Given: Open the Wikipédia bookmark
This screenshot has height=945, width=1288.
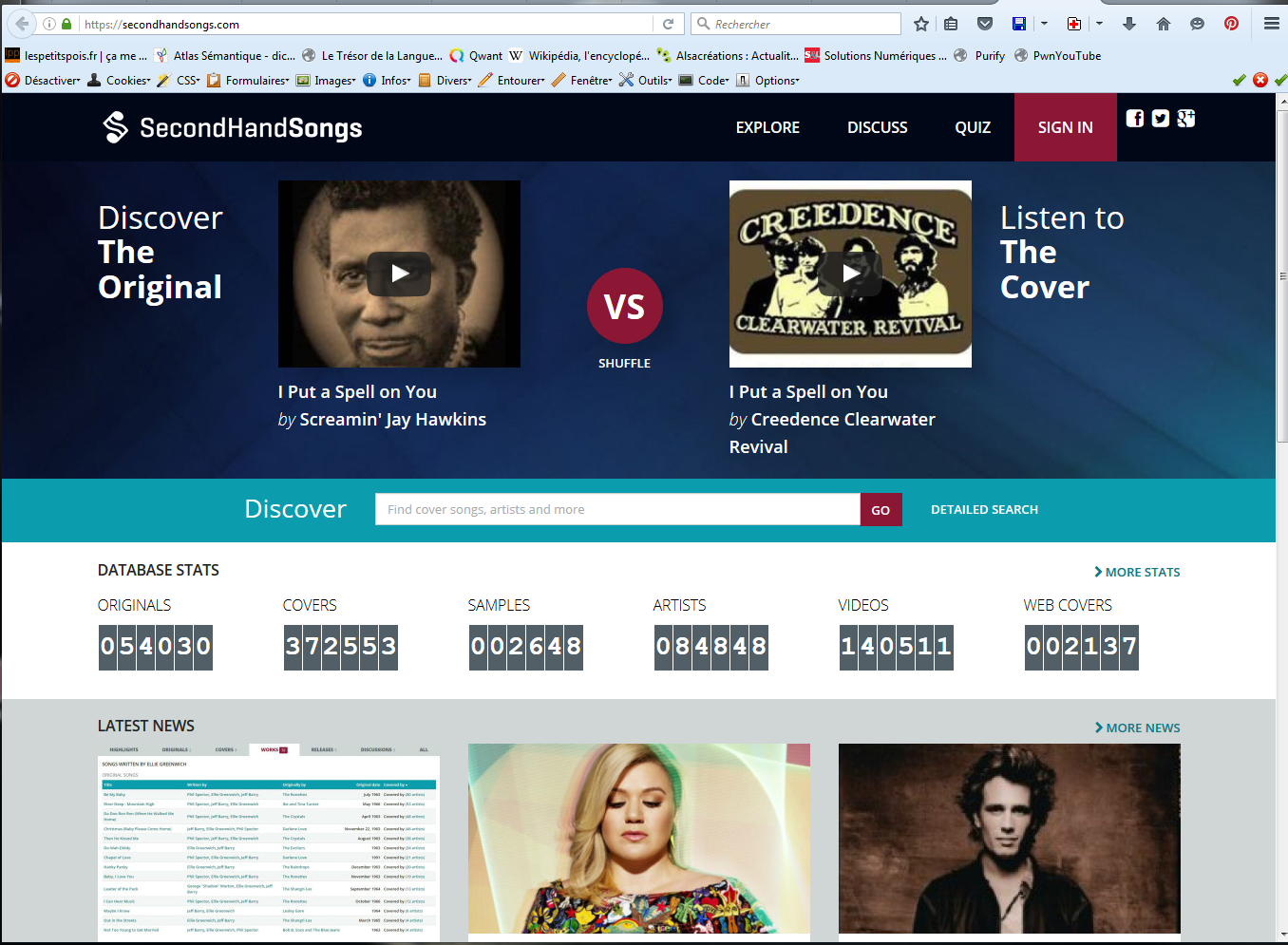Looking at the screenshot, I should (x=579, y=56).
